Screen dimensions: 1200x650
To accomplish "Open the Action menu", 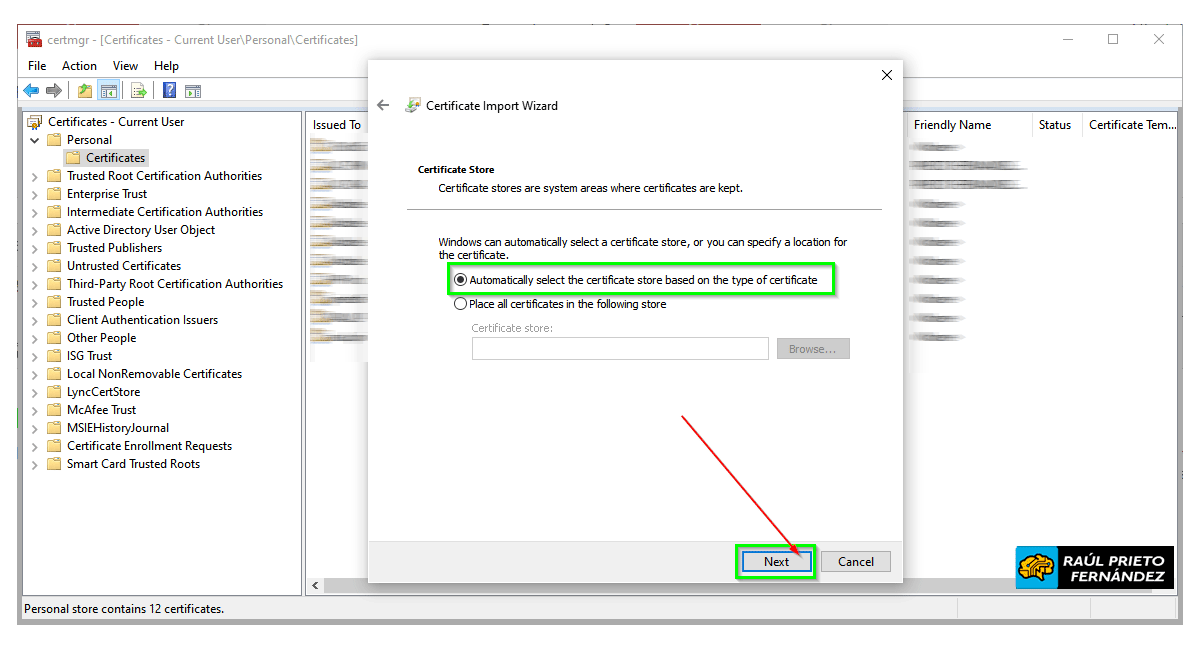I will [79, 66].
